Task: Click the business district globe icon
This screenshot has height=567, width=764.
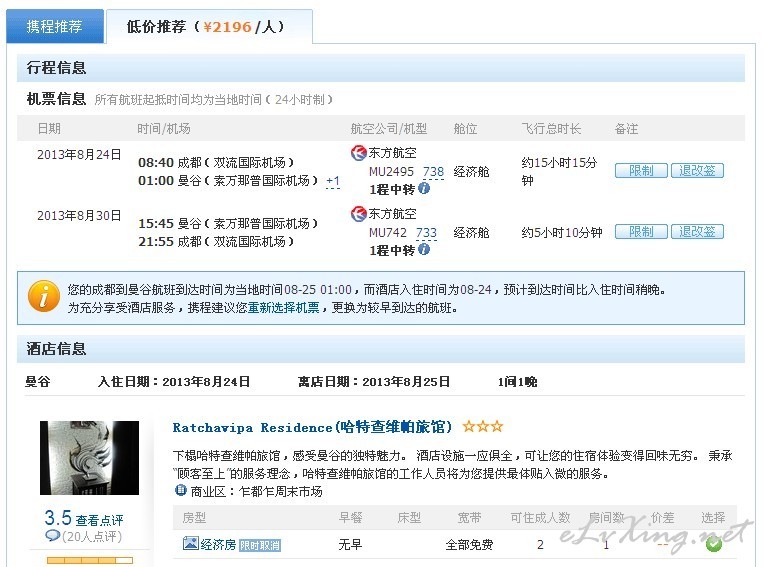Action: [180, 490]
